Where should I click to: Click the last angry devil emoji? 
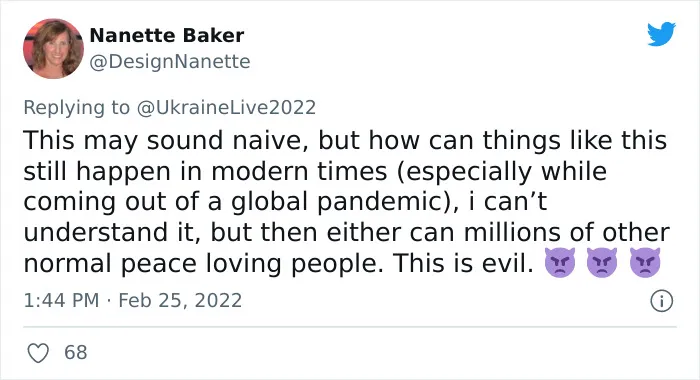pyautogui.click(x=645, y=263)
